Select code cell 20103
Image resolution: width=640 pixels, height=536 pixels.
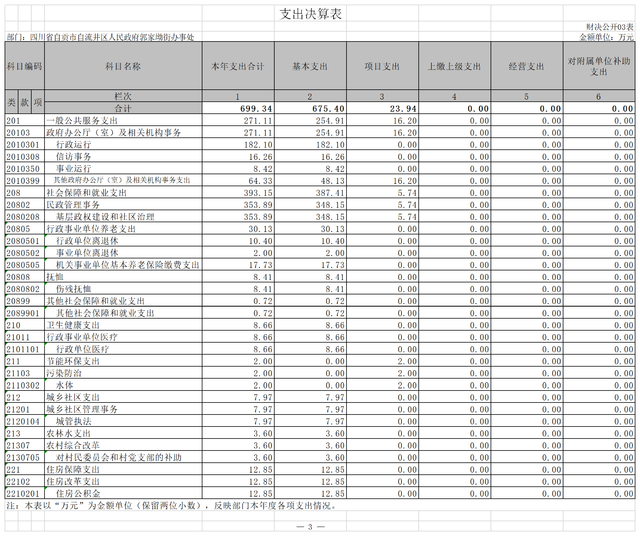pyautogui.click(x=24, y=133)
